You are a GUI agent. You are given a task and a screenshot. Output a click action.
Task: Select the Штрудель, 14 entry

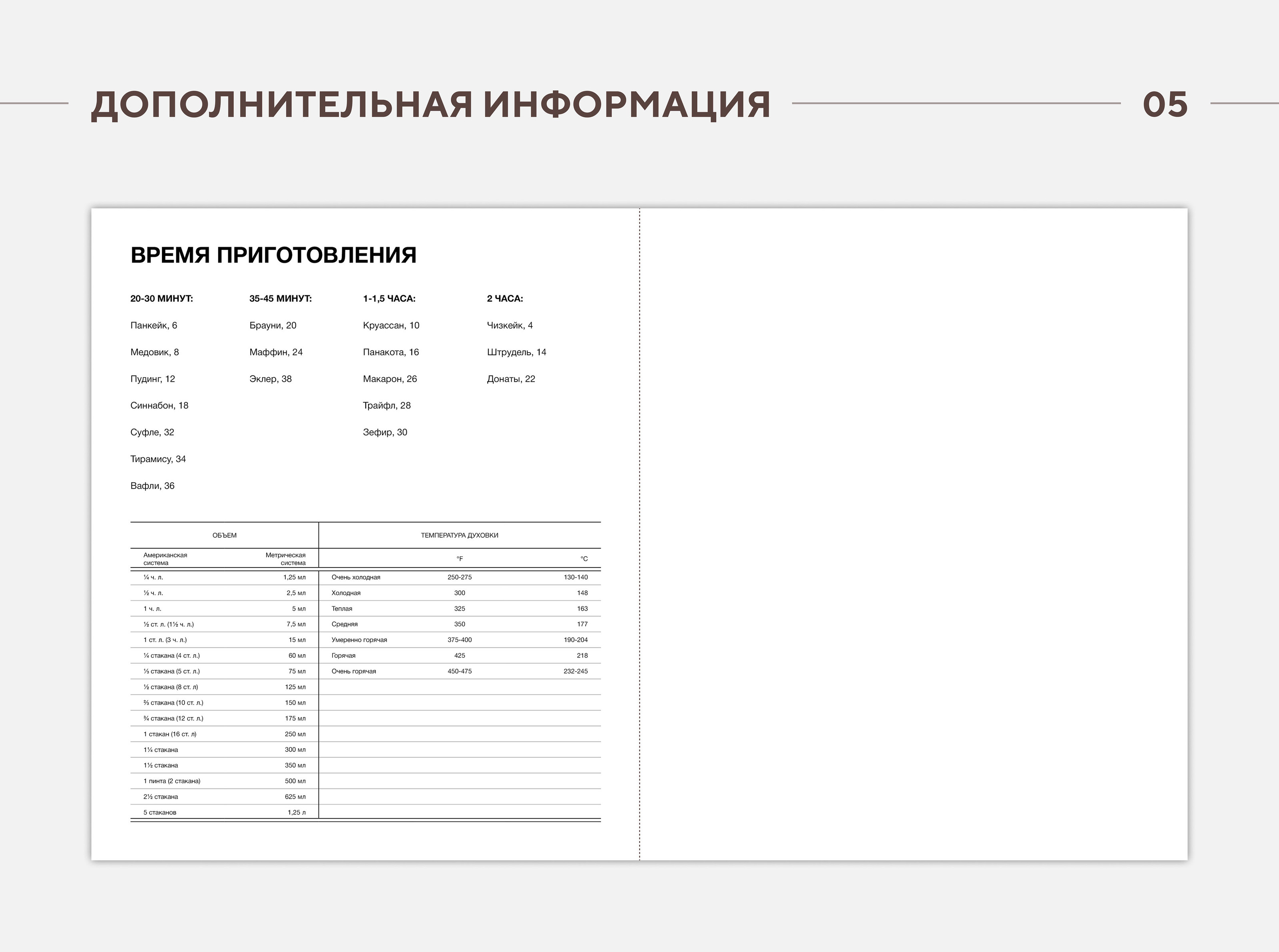[516, 352]
